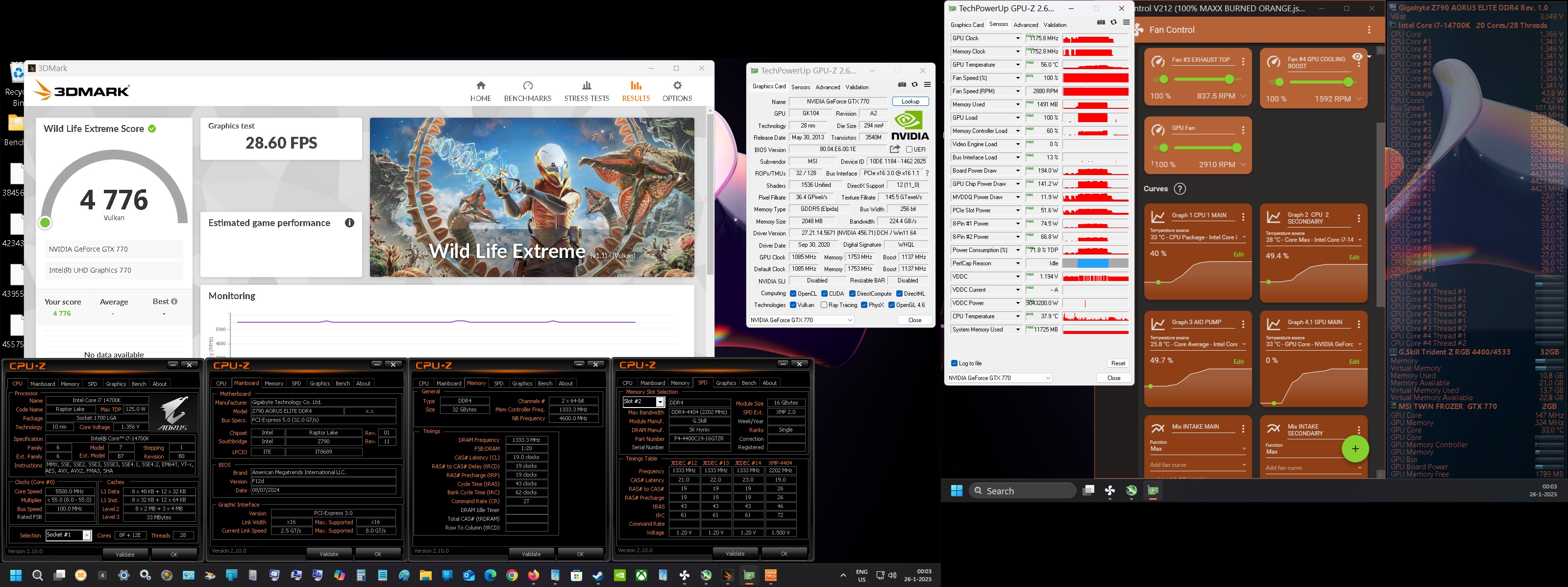The height and width of the screenshot is (587, 1568).
Task: Toggle DirectCompute checkbox in GPU-Z
Action: click(x=852, y=293)
